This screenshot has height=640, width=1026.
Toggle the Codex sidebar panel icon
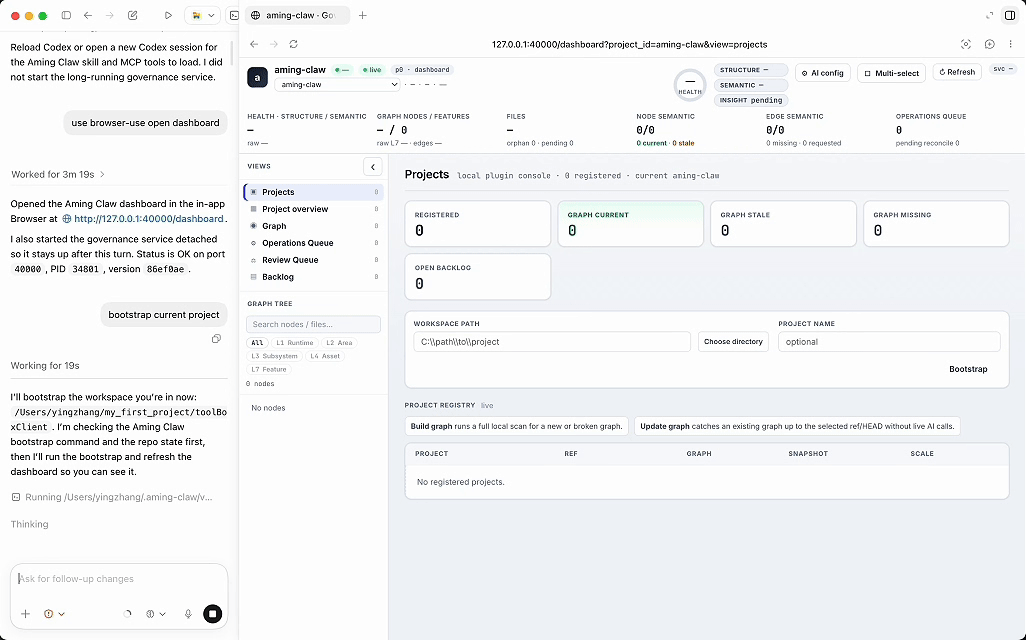click(66, 15)
